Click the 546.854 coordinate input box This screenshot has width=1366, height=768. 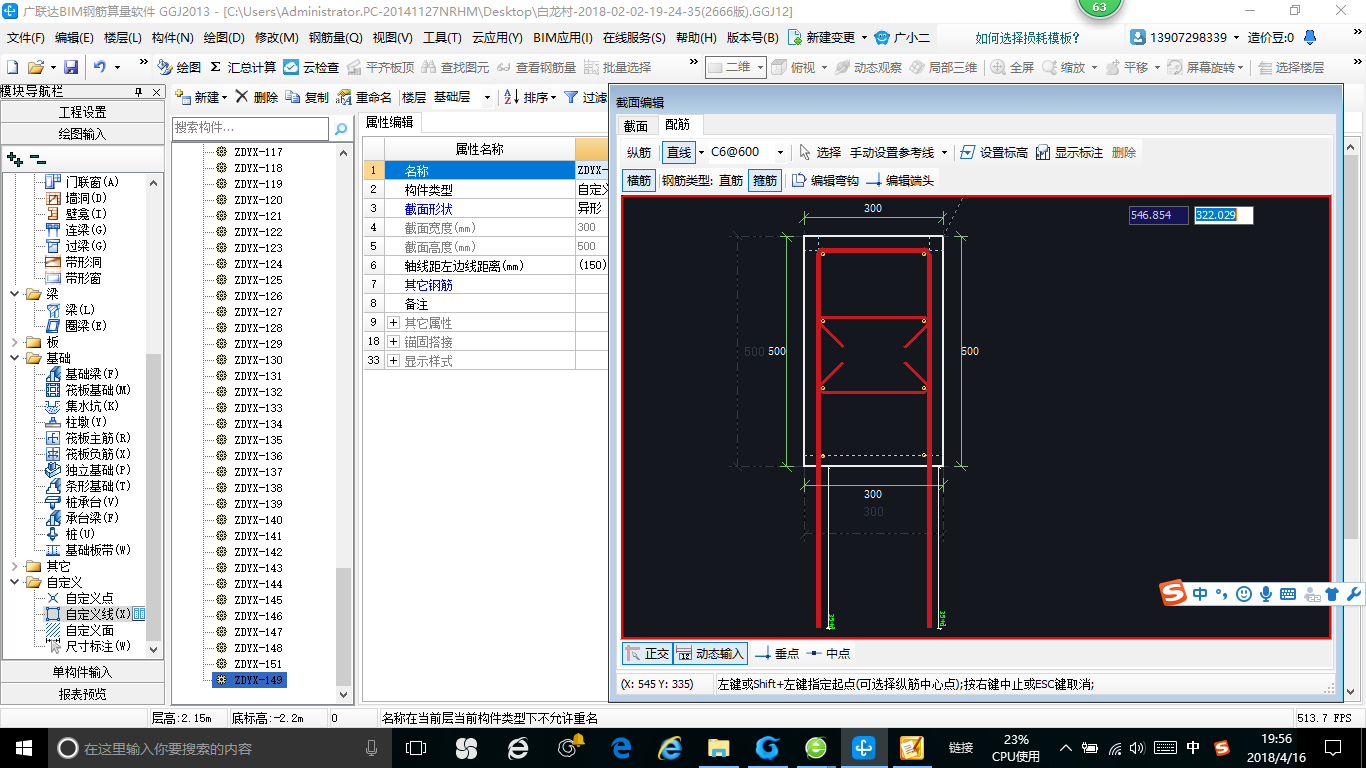(1158, 215)
